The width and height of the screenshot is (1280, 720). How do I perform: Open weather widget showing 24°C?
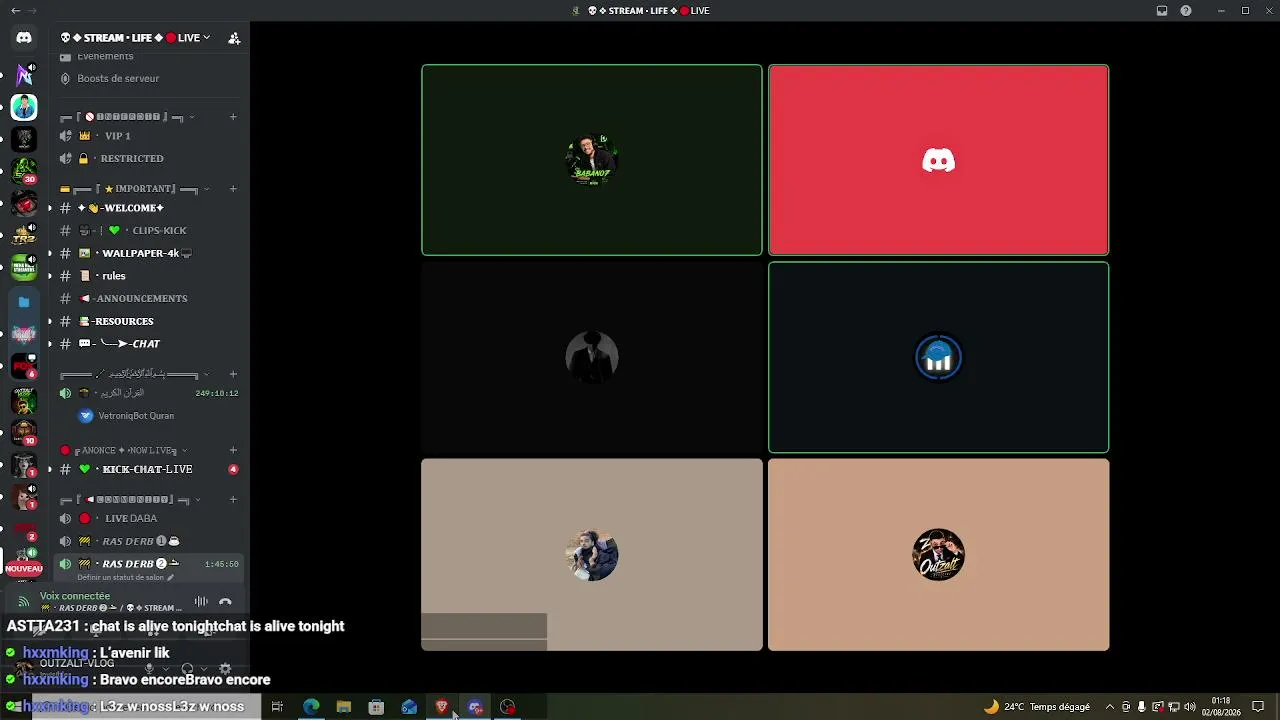point(1037,707)
